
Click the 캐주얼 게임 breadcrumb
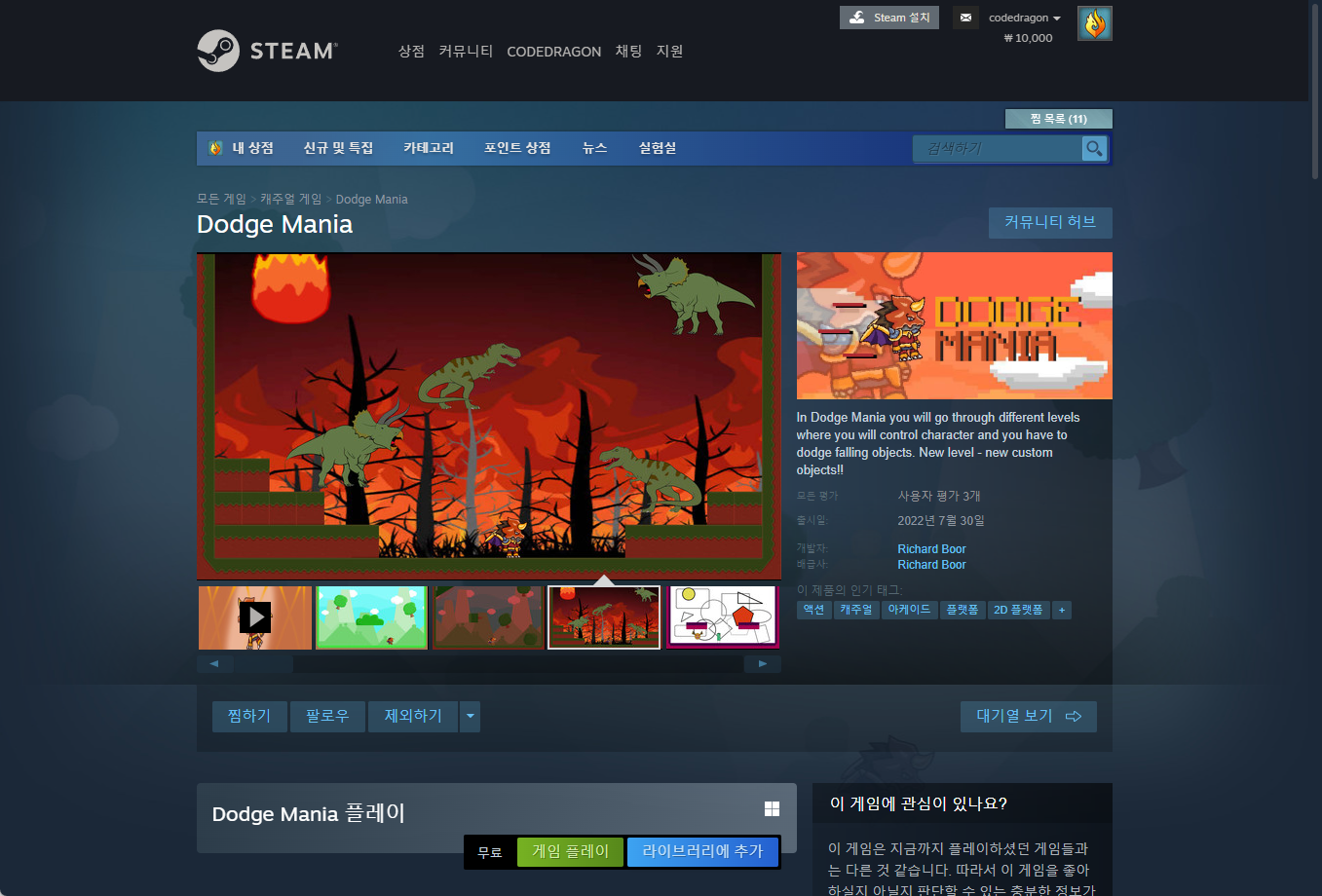tap(290, 199)
